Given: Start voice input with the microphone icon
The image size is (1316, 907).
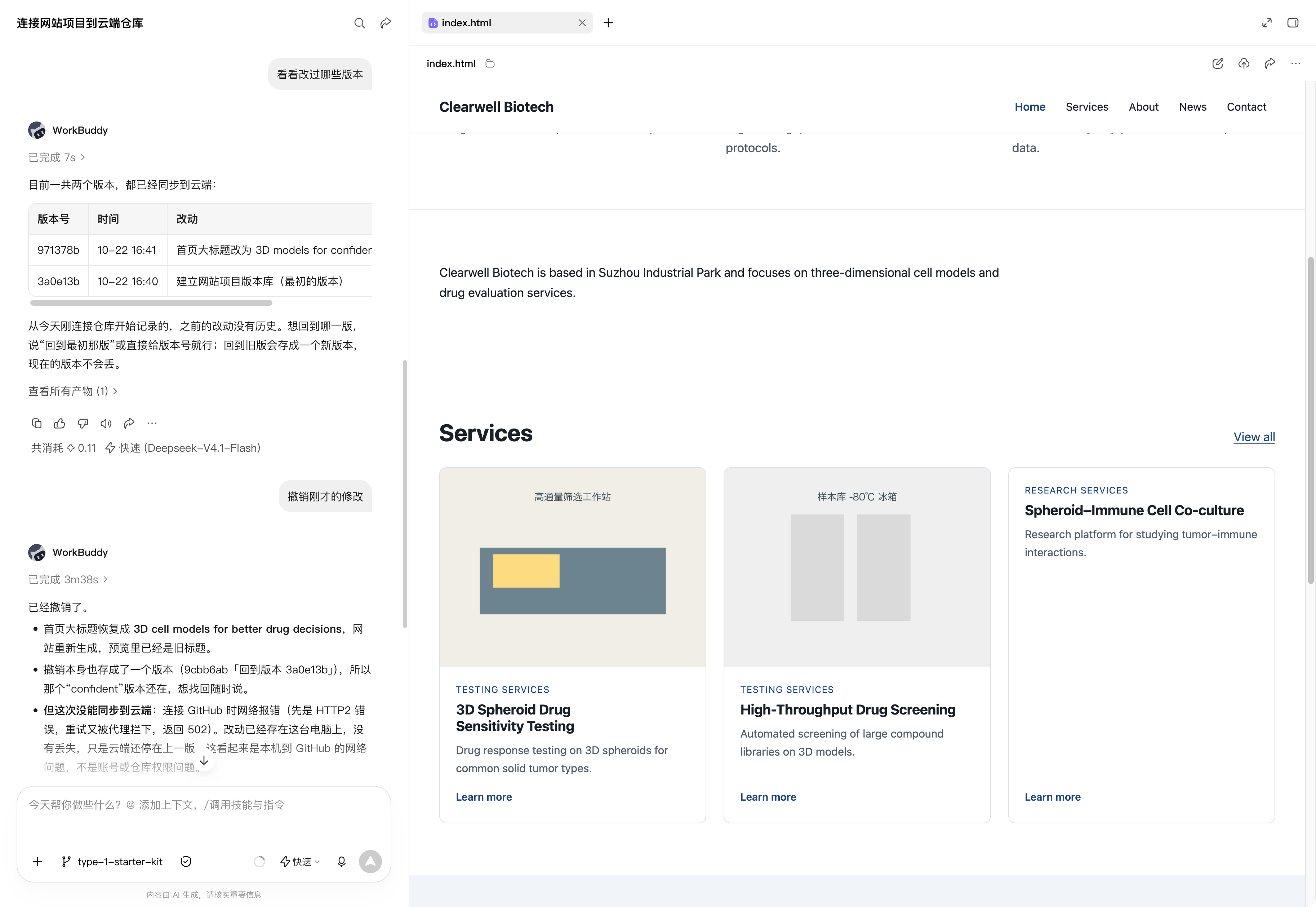Looking at the screenshot, I should click(x=341, y=862).
